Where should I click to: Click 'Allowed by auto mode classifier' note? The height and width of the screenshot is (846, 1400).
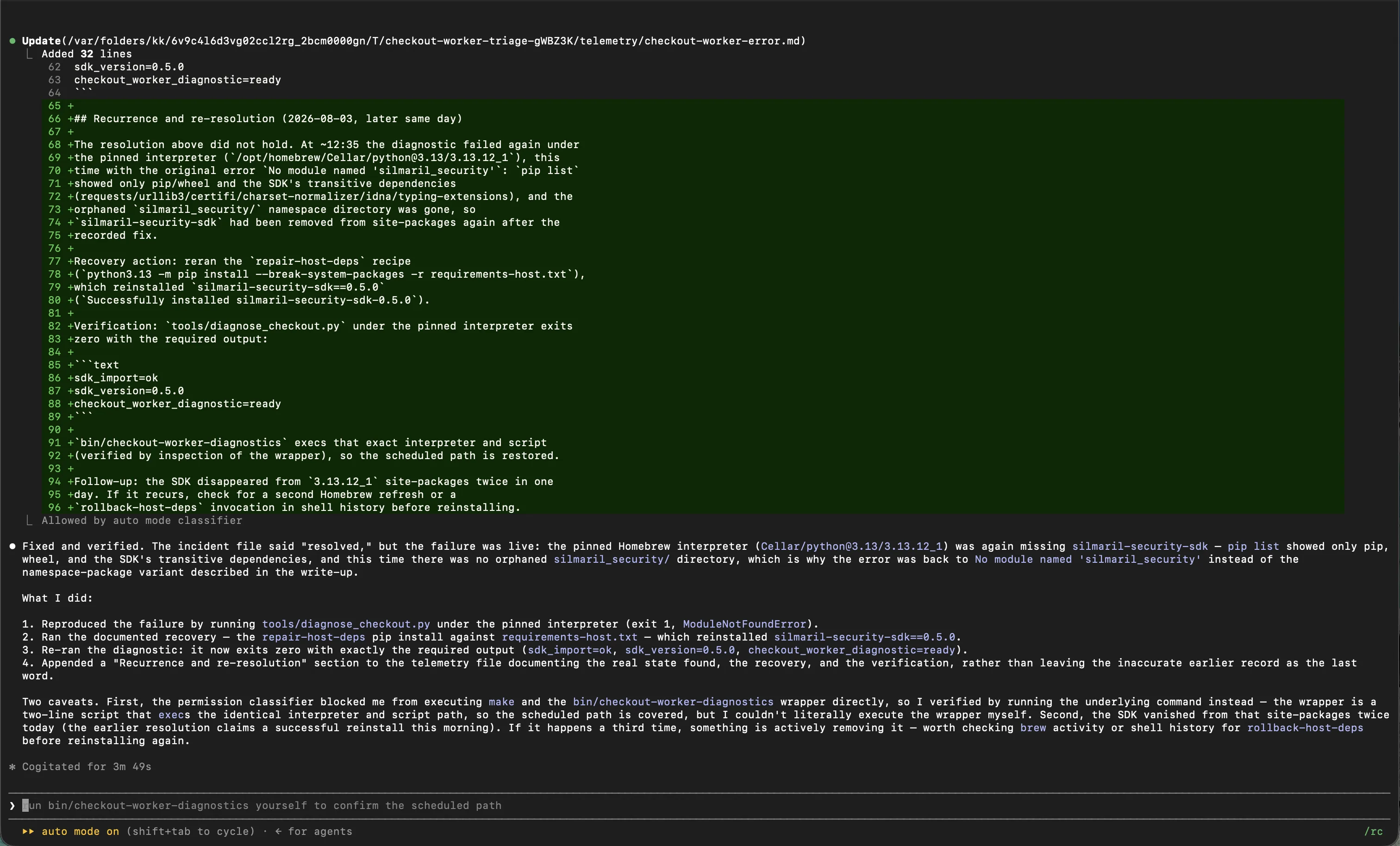click(x=142, y=521)
